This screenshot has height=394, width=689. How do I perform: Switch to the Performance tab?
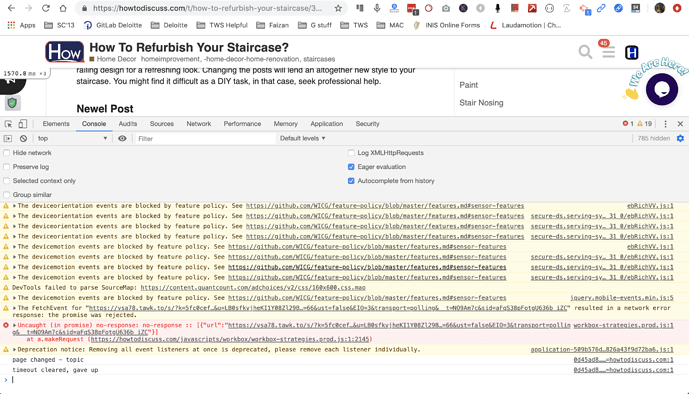(242, 124)
